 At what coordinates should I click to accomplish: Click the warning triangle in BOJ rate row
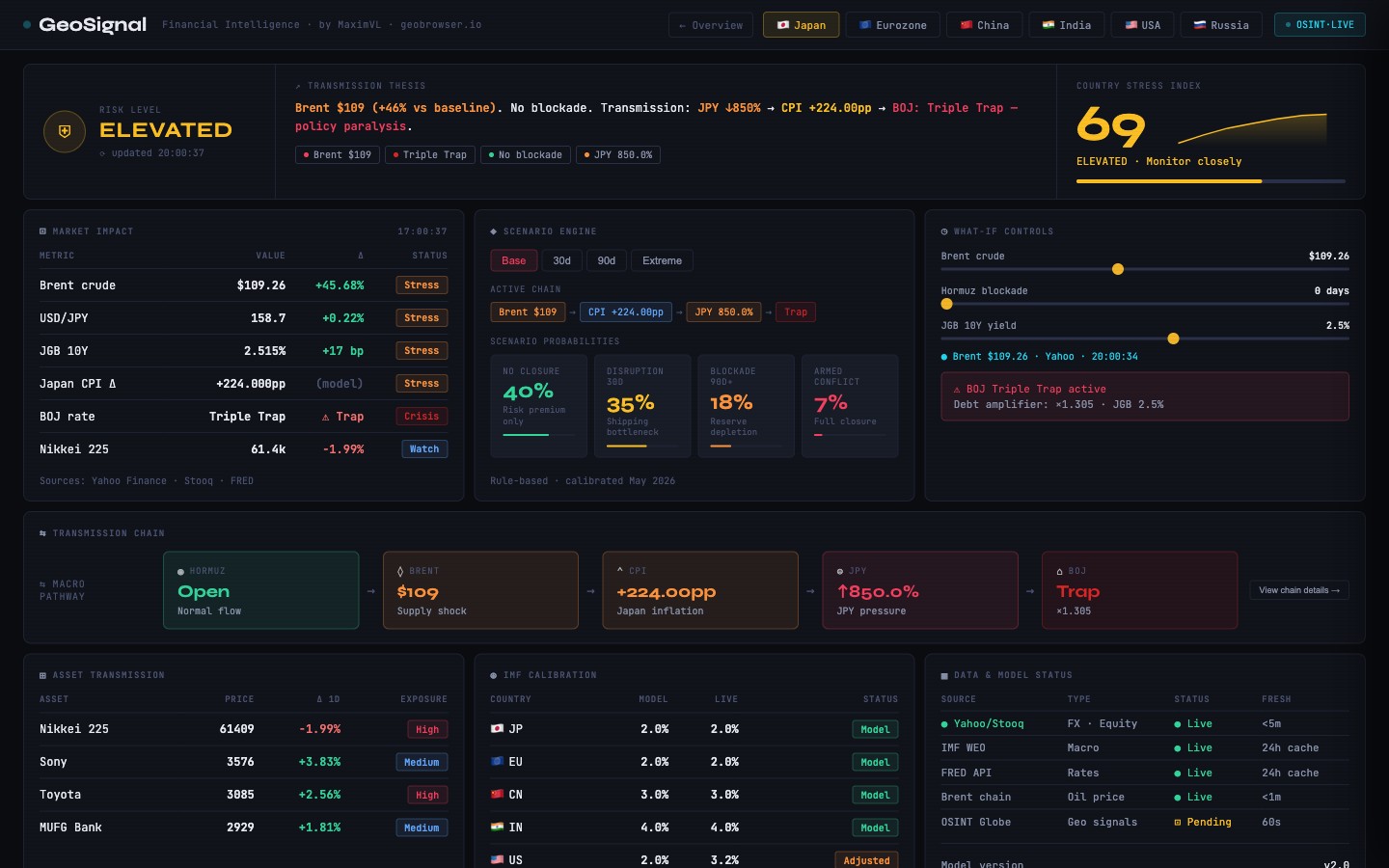pos(326,417)
